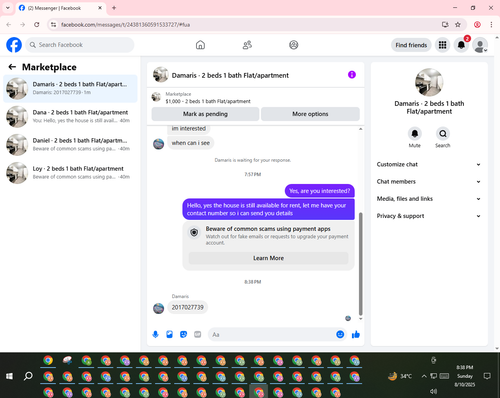
Task: Go back from Marketplace using the arrow
Action: 12,67
